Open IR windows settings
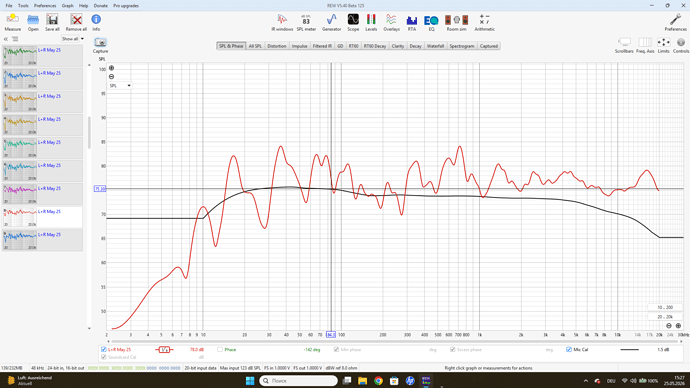The width and height of the screenshot is (690, 388). pyautogui.click(x=282, y=22)
